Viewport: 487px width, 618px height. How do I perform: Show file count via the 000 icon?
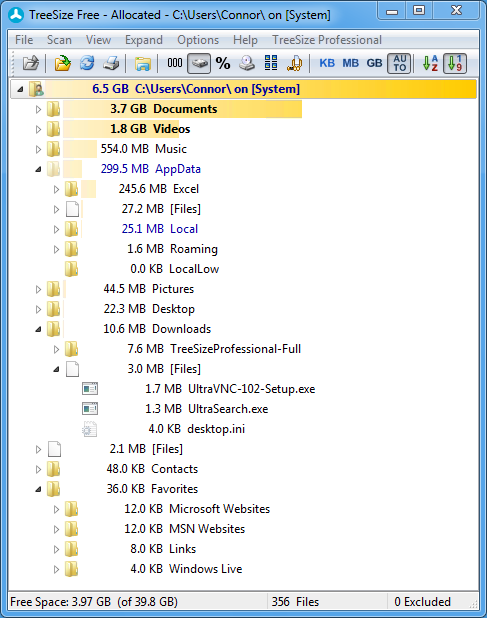[175, 63]
